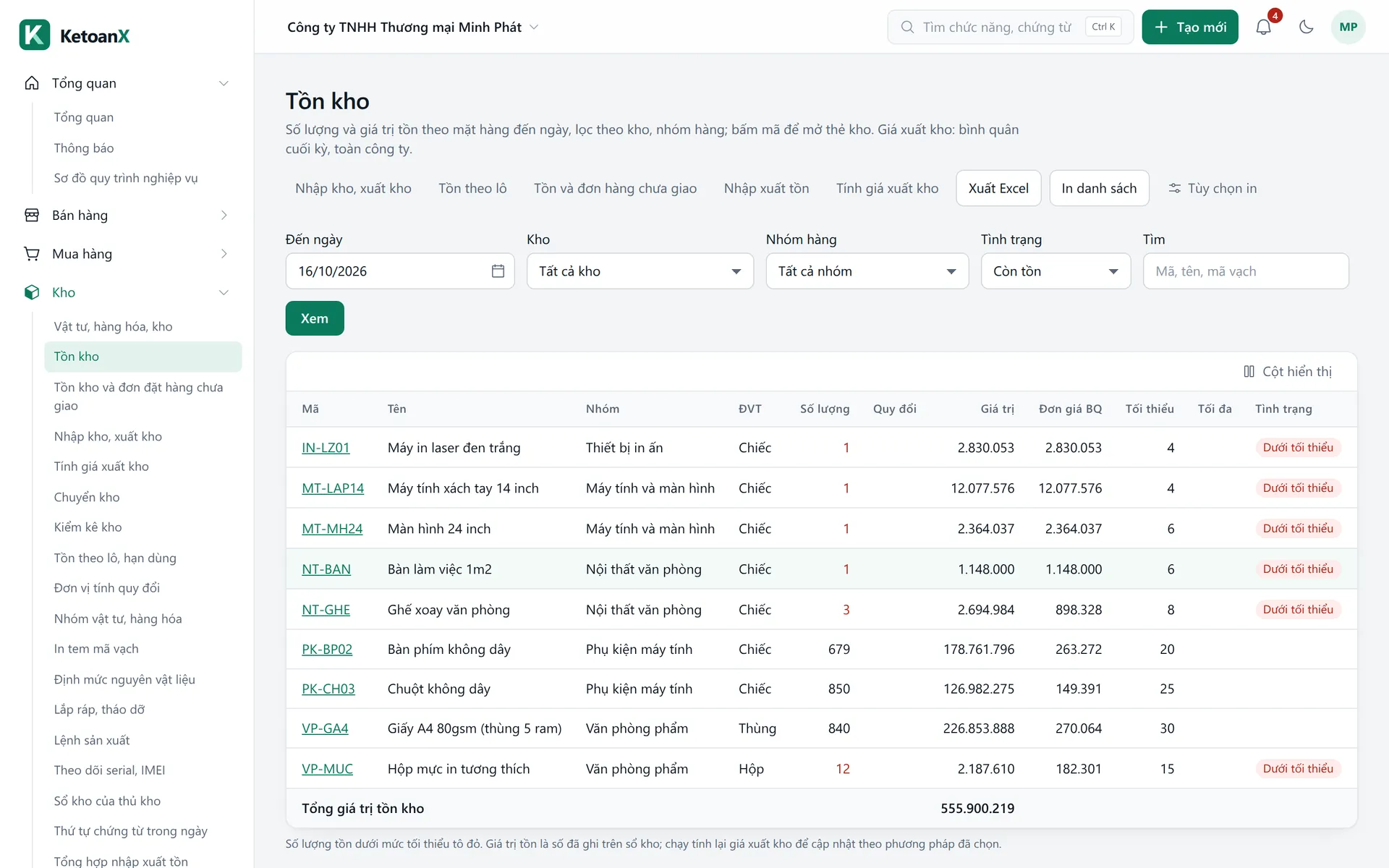Screen dimensions: 1389x868
Task: Collapse the Kho sidebar section chevron
Action: point(224,292)
